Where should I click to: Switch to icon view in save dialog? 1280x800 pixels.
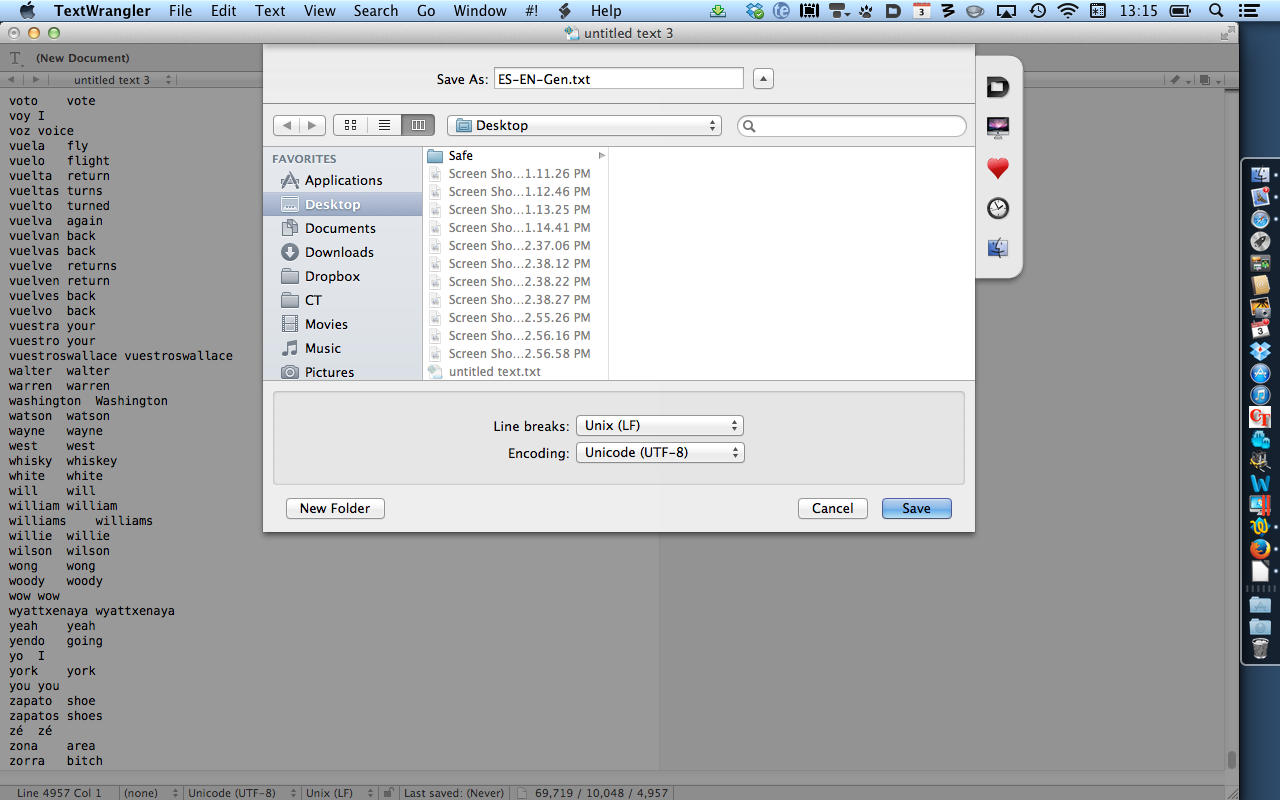(x=350, y=125)
